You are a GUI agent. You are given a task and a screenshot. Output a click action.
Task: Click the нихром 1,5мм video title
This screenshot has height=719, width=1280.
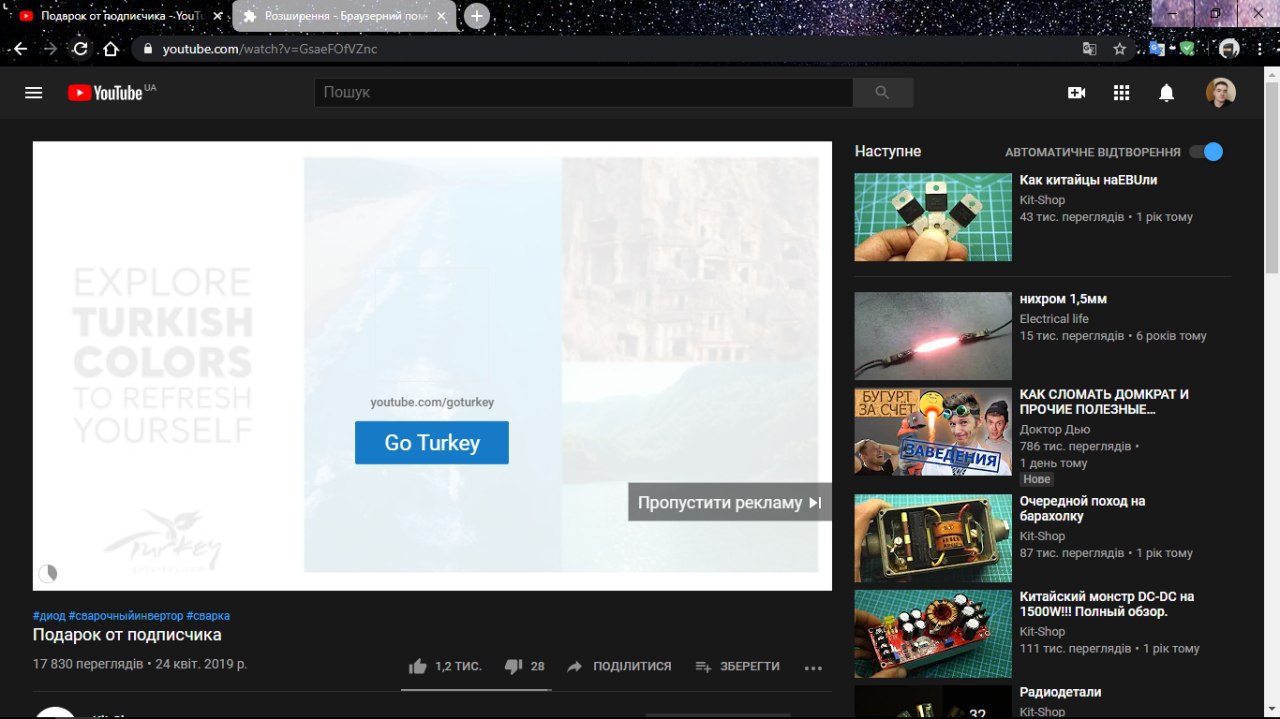pos(1063,299)
